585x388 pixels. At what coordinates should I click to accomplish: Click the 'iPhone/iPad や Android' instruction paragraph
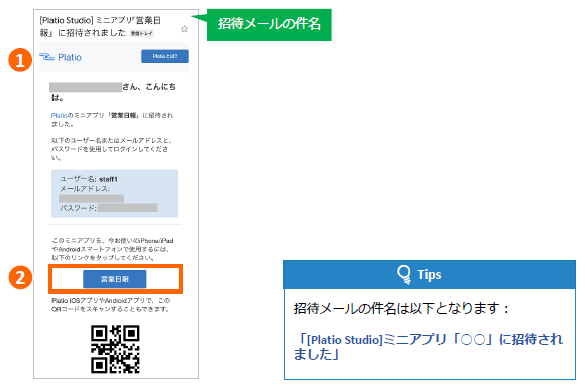(x=112, y=249)
